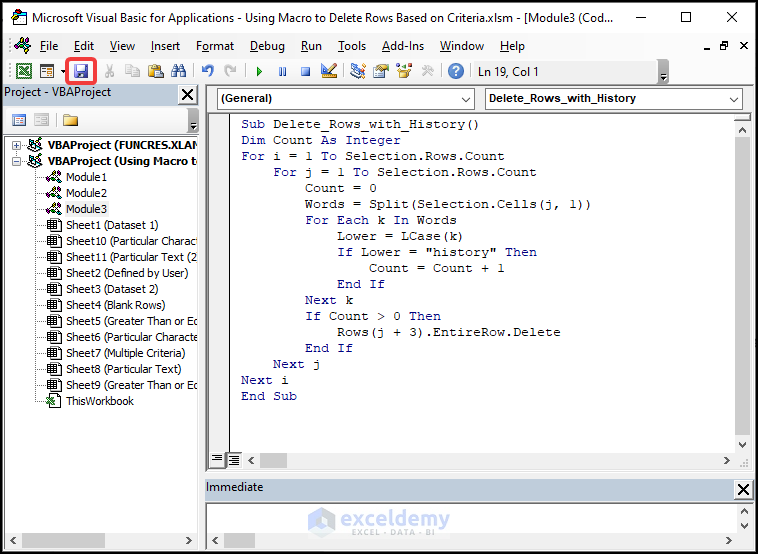The image size is (758, 554).
Task: Collapse the VBAProject (Using Macro) node
Action: tap(16, 161)
